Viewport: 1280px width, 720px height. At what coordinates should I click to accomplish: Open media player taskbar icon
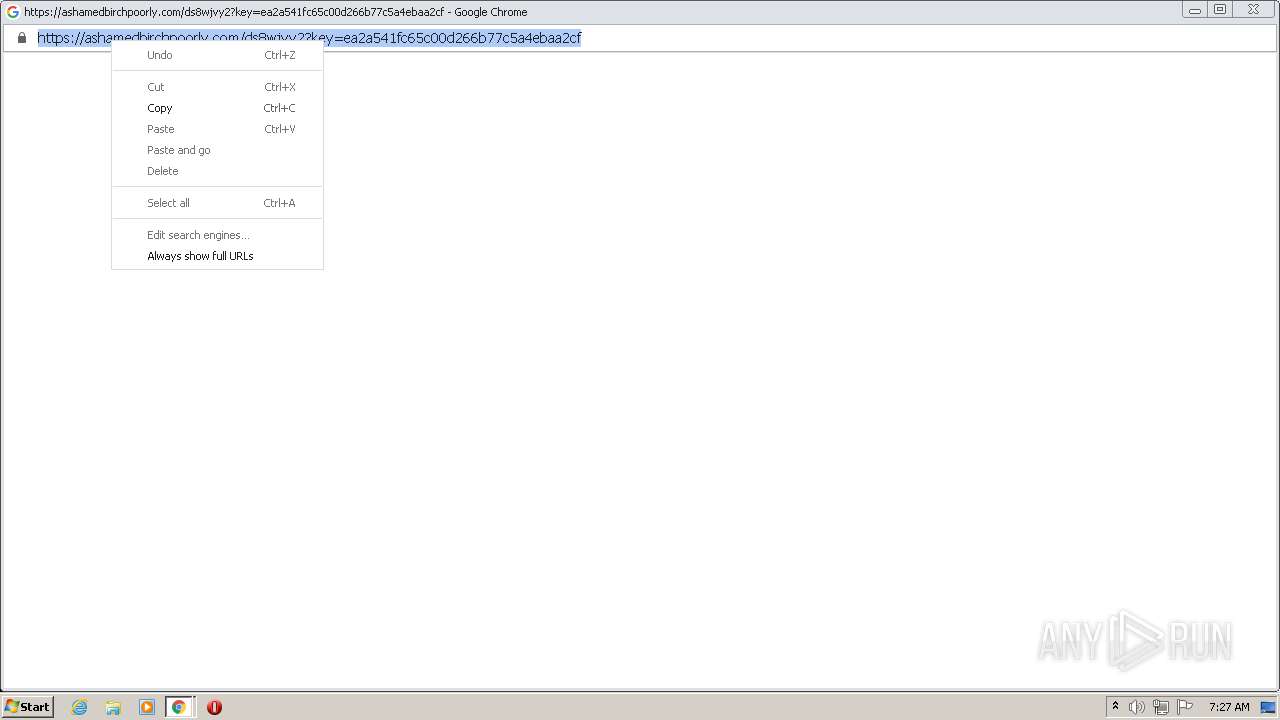pos(147,707)
